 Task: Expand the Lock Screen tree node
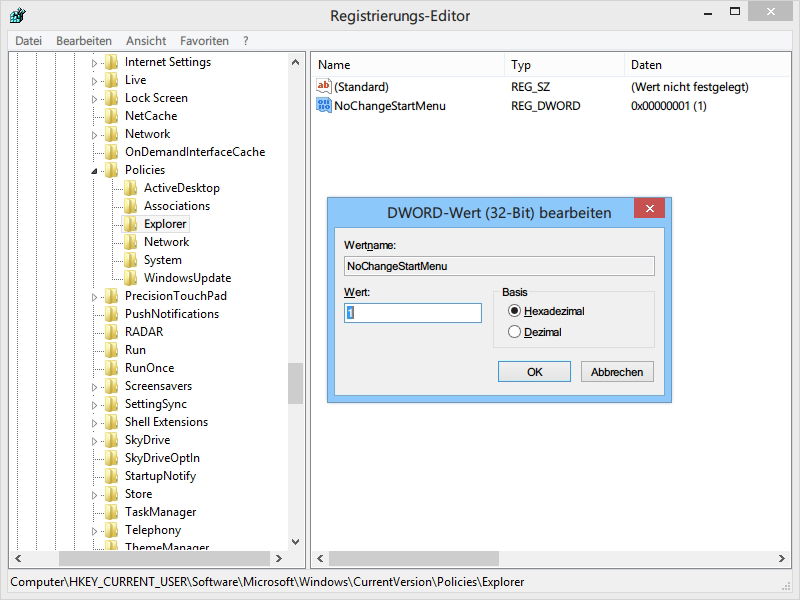click(x=94, y=99)
